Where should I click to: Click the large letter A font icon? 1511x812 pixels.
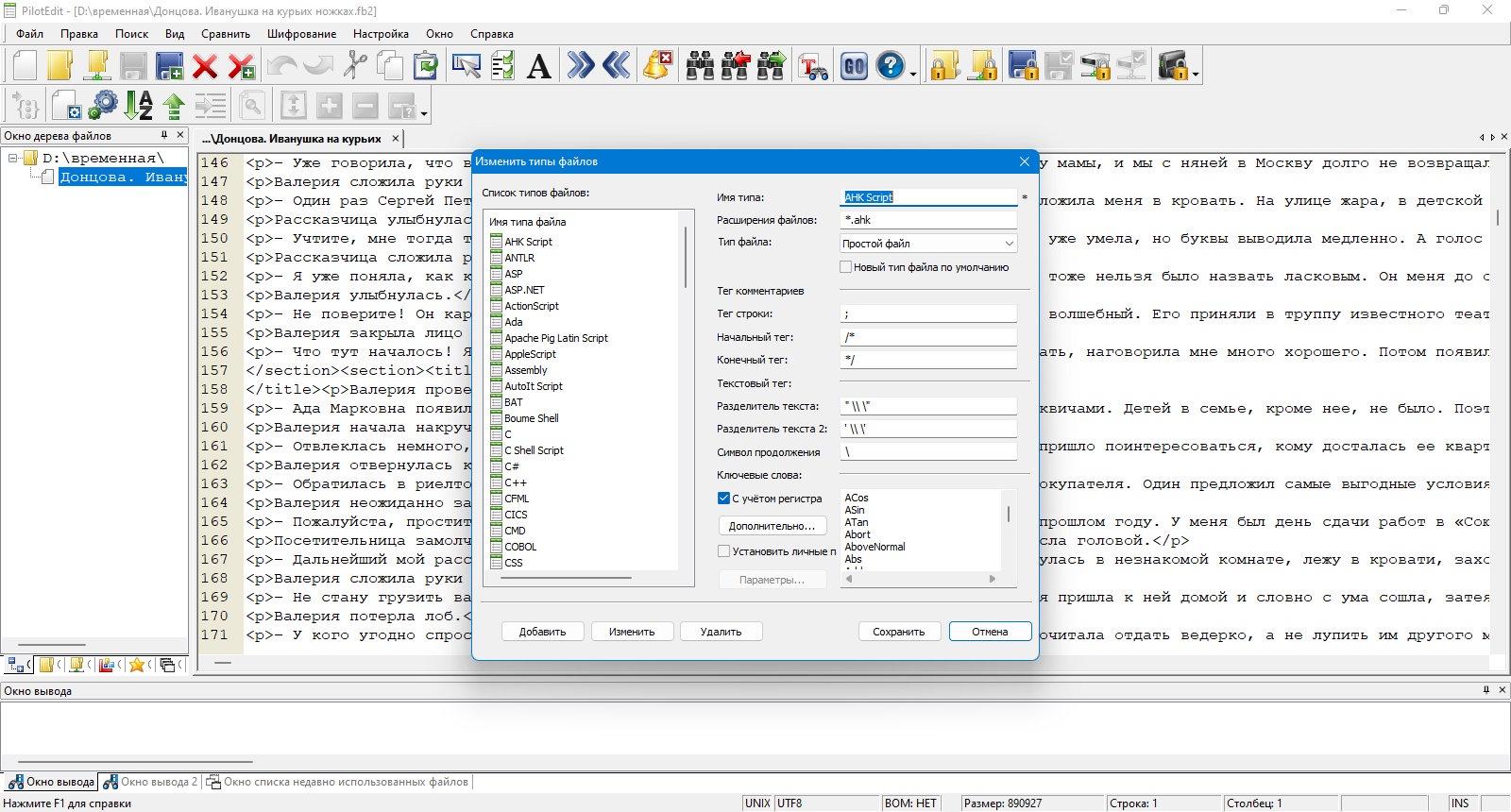[x=538, y=66]
